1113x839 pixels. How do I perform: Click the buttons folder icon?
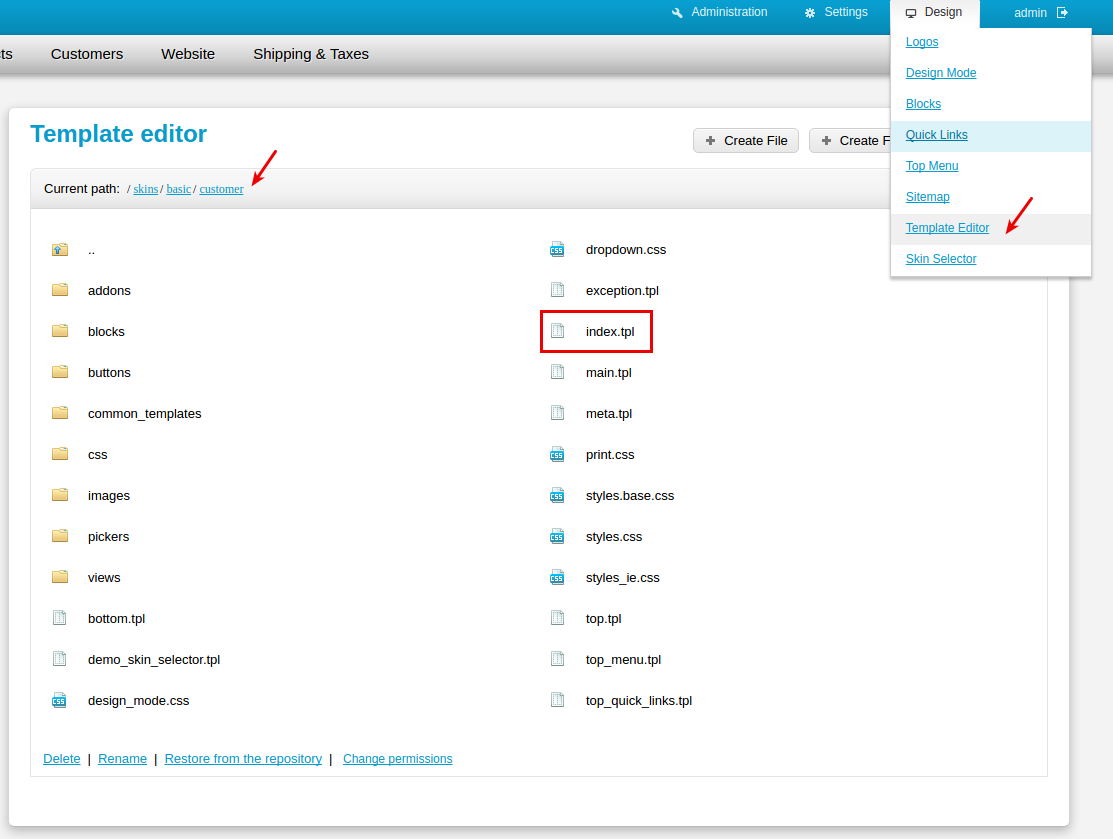pyautogui.click(x=60, y=372)
